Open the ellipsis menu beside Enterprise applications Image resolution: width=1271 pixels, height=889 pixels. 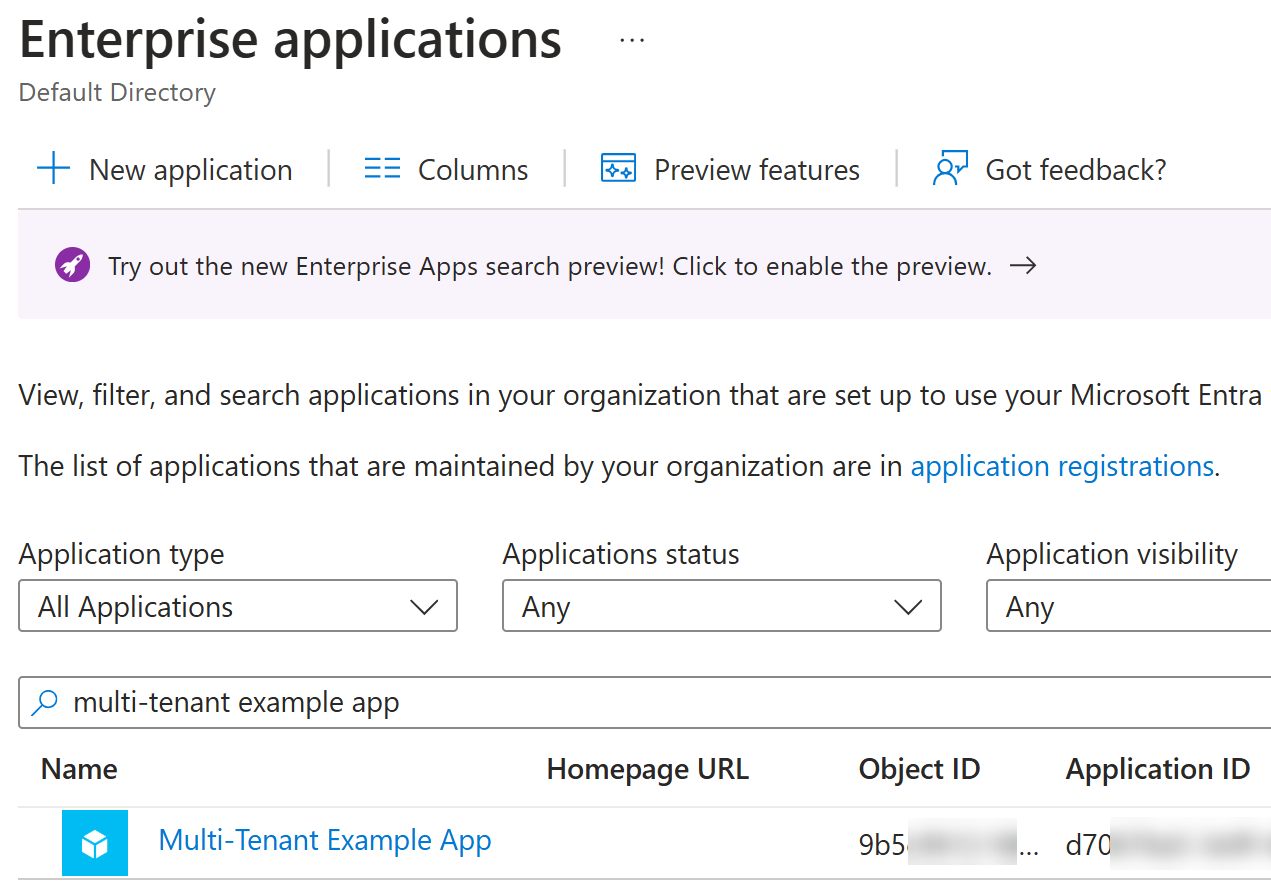click(632, 41)
